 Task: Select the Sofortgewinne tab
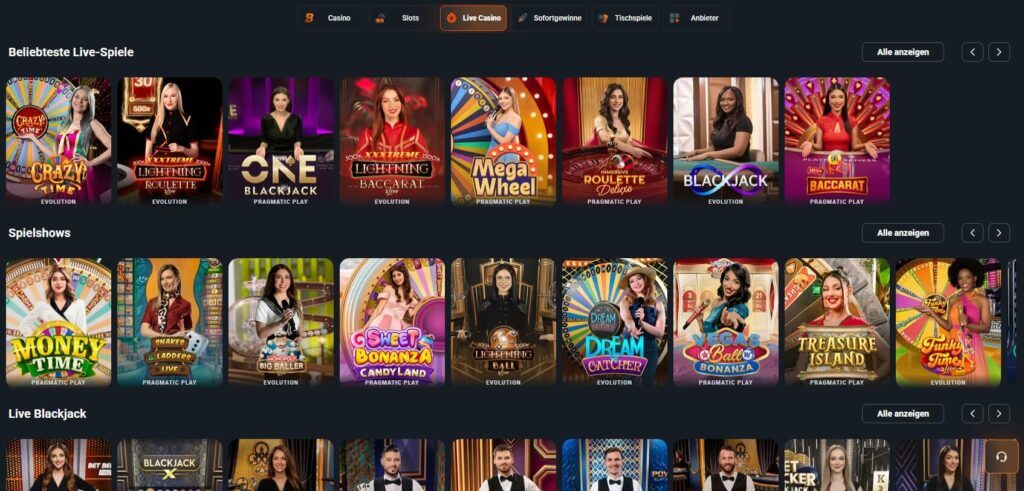click(549, 18)
